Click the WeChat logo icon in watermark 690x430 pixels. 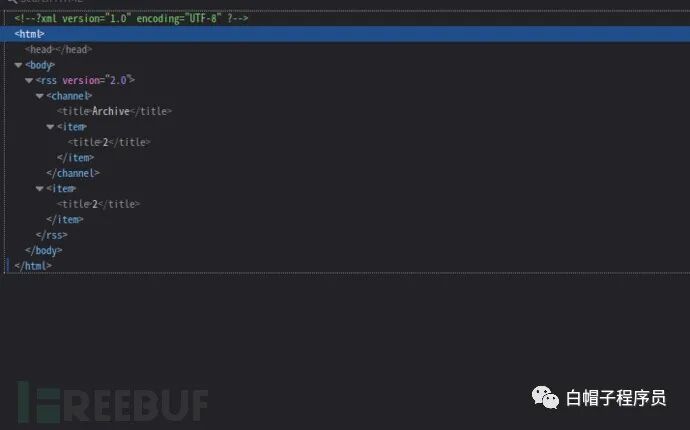[545, 397]
